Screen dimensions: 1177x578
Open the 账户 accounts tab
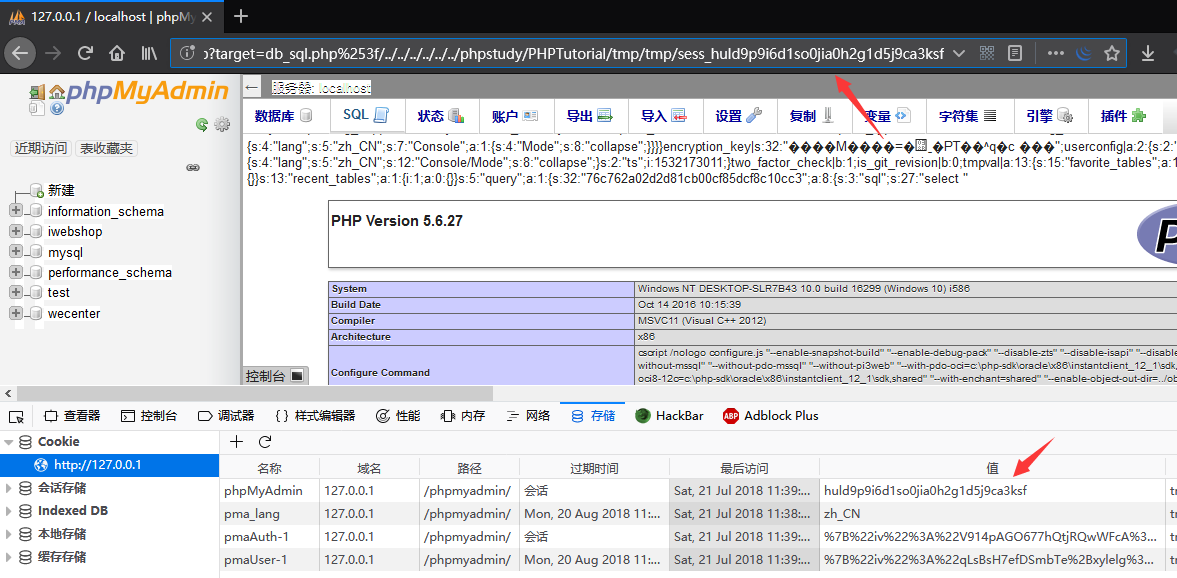pyautogui.click(x=515, y=116)
